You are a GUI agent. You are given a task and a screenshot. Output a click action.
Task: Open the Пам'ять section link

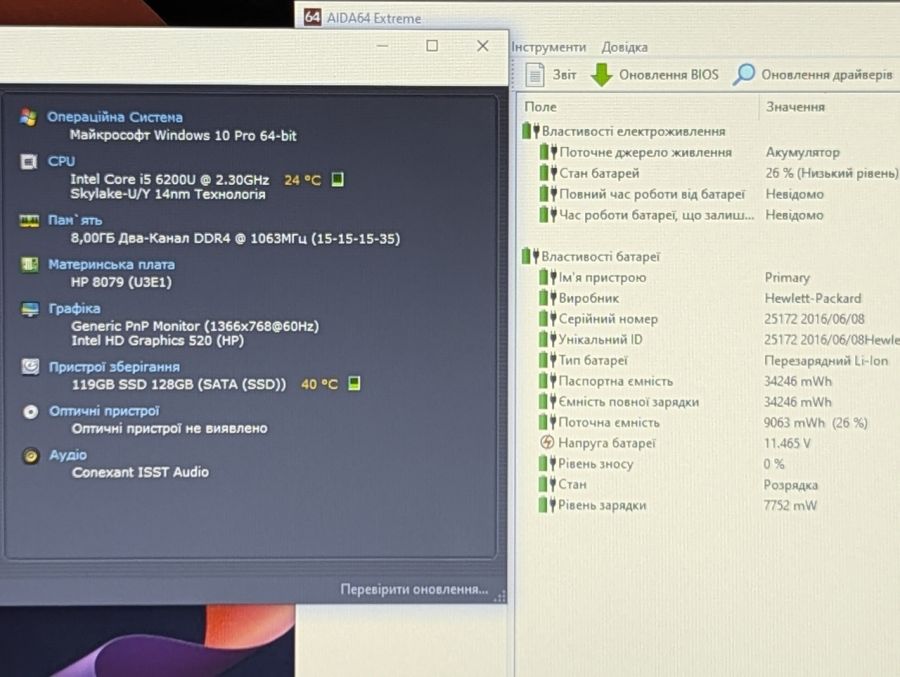pyautogui.click(x=75, y=220)
